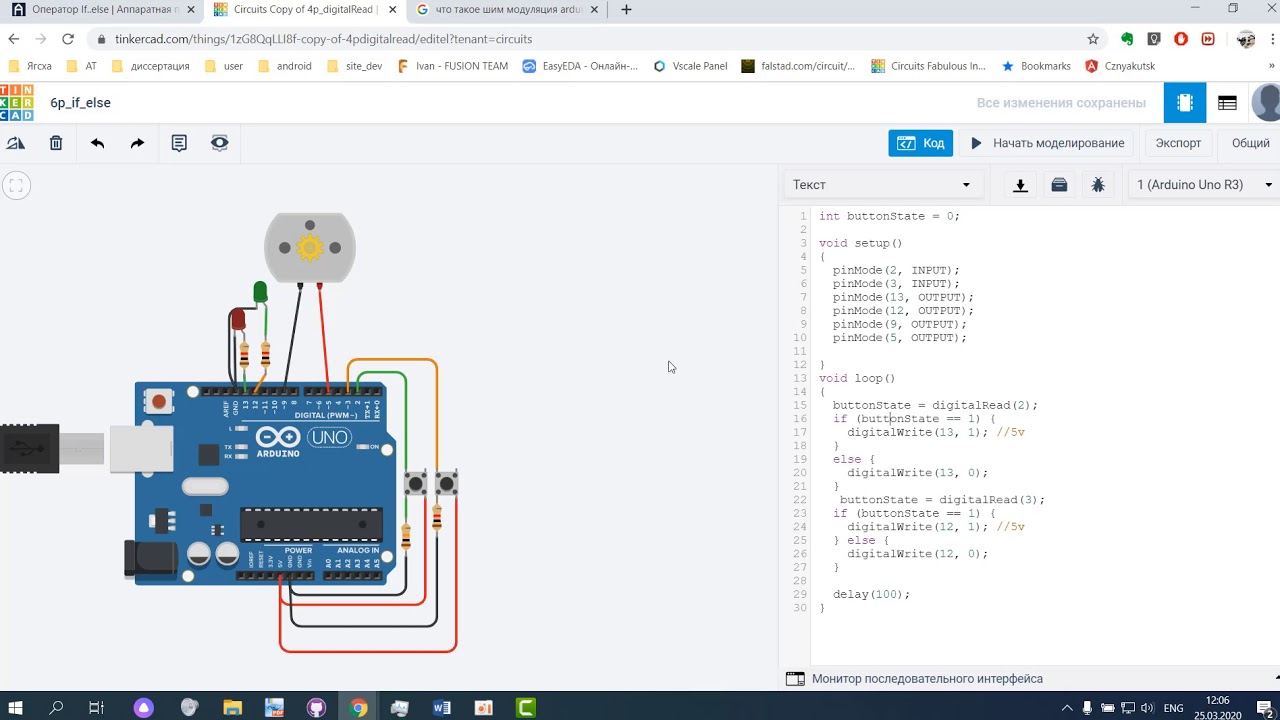Viewport: 1280px width, 720px height.
Task: Open the notes tool
Action: click(179, 143)
